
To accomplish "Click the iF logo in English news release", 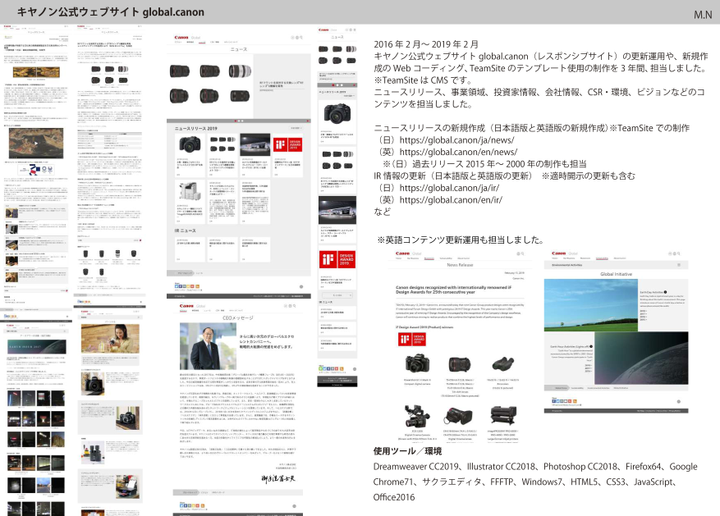I will click(411, 339).
